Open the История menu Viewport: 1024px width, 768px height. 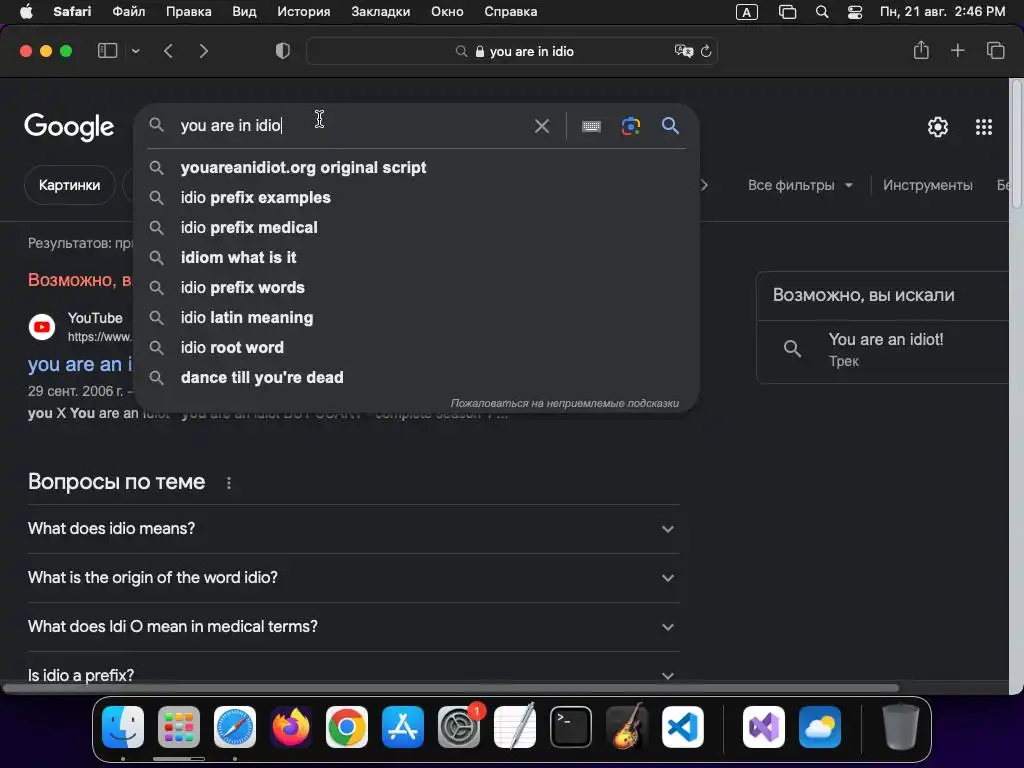(x=304, y=12)
